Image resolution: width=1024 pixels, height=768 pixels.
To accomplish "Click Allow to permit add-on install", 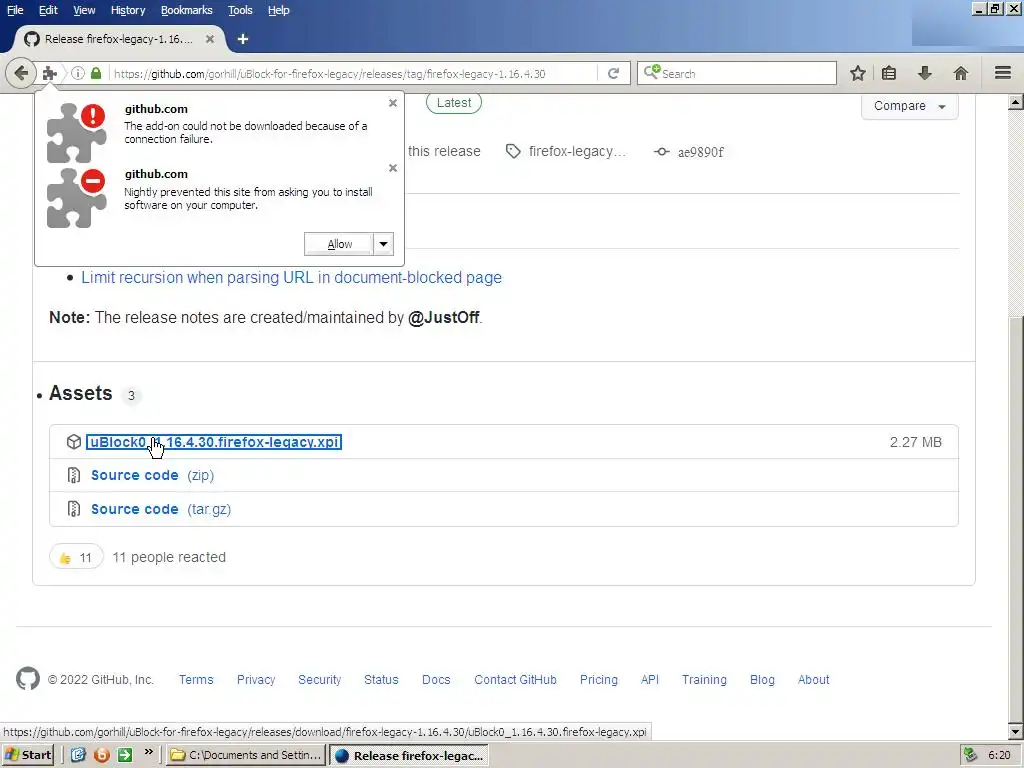I will [339, 244].
